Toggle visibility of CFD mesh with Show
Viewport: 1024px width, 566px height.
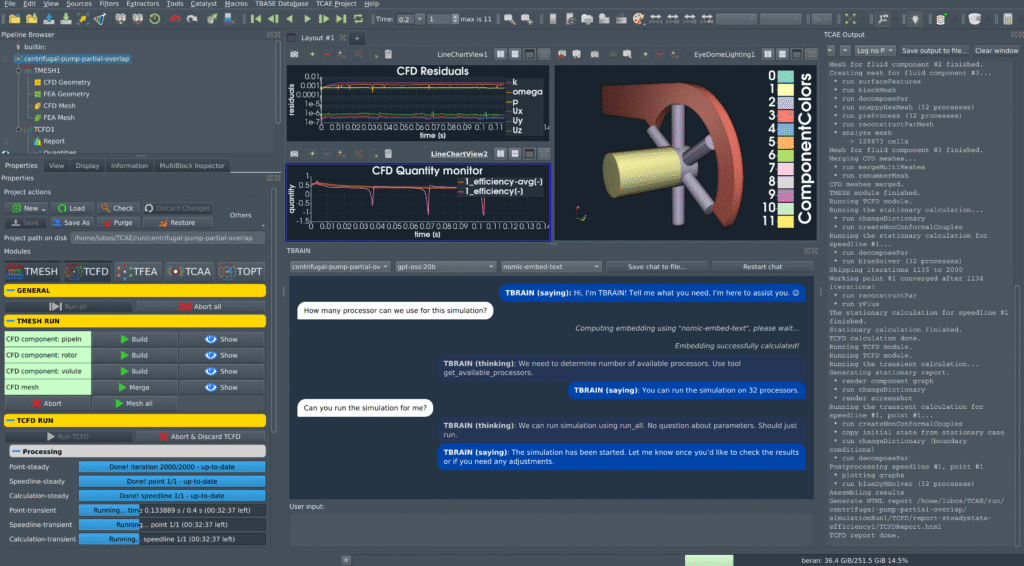(222, 387)
